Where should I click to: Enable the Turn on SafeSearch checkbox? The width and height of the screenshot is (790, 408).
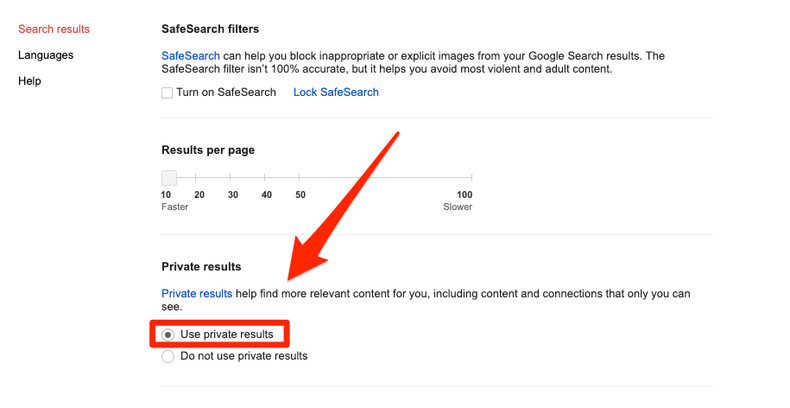[x=167, y=93]
